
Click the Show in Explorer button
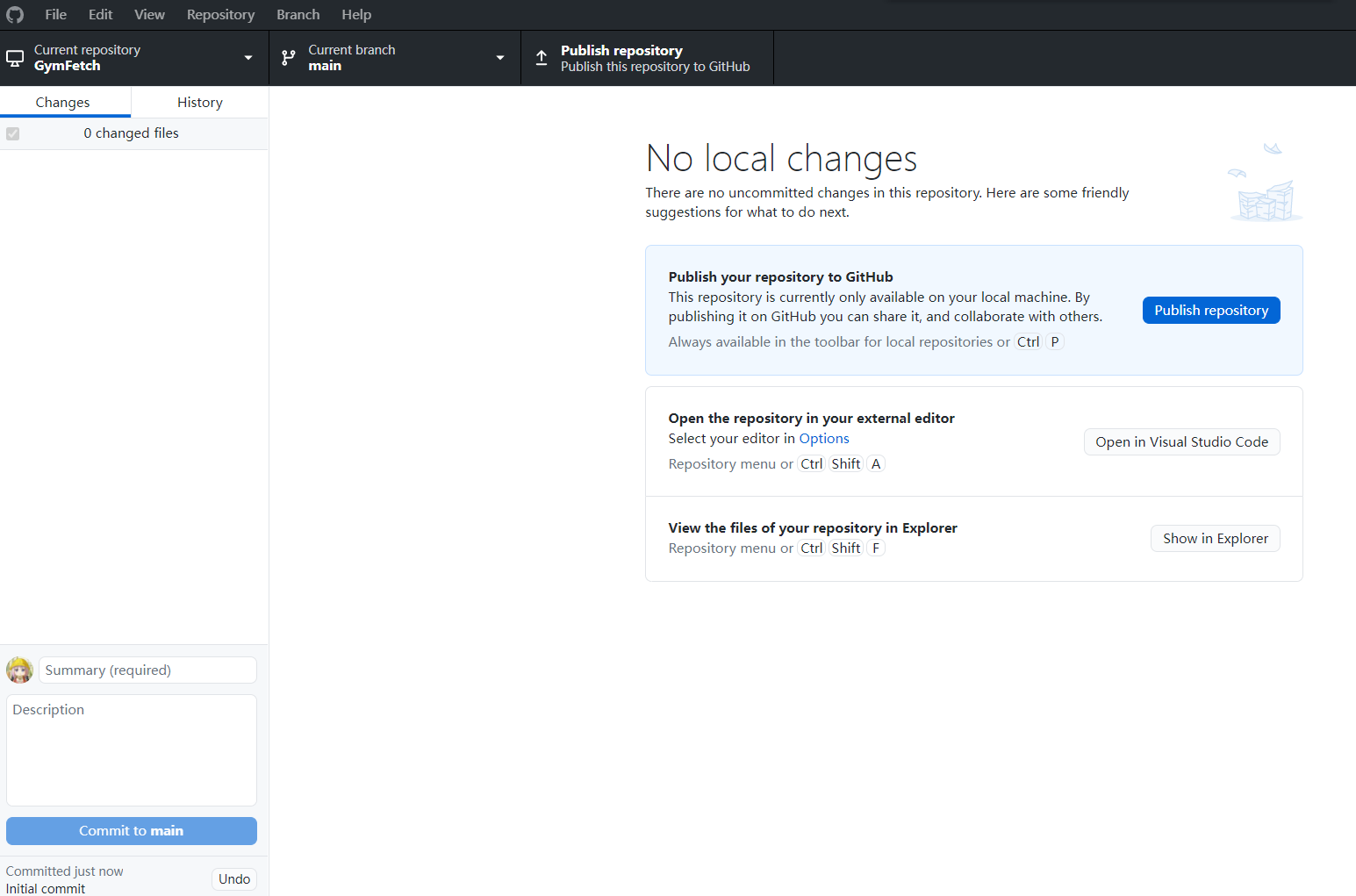(x=1216, y=539)
